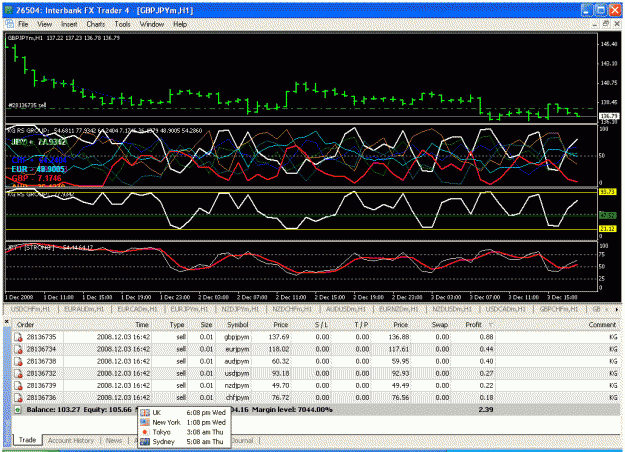Screen dimensions: 625x452
Task: Switch to the USDCHFm,H1 chart tab
Action: [30, 309]
